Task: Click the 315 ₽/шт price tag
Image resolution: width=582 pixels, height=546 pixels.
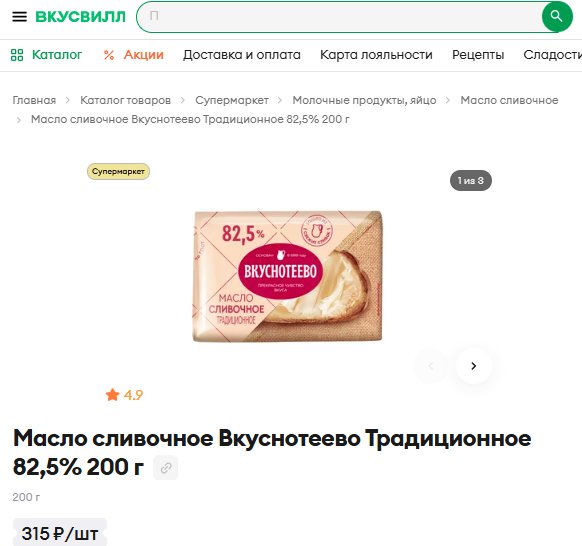Action: click(x=60, y=533)
